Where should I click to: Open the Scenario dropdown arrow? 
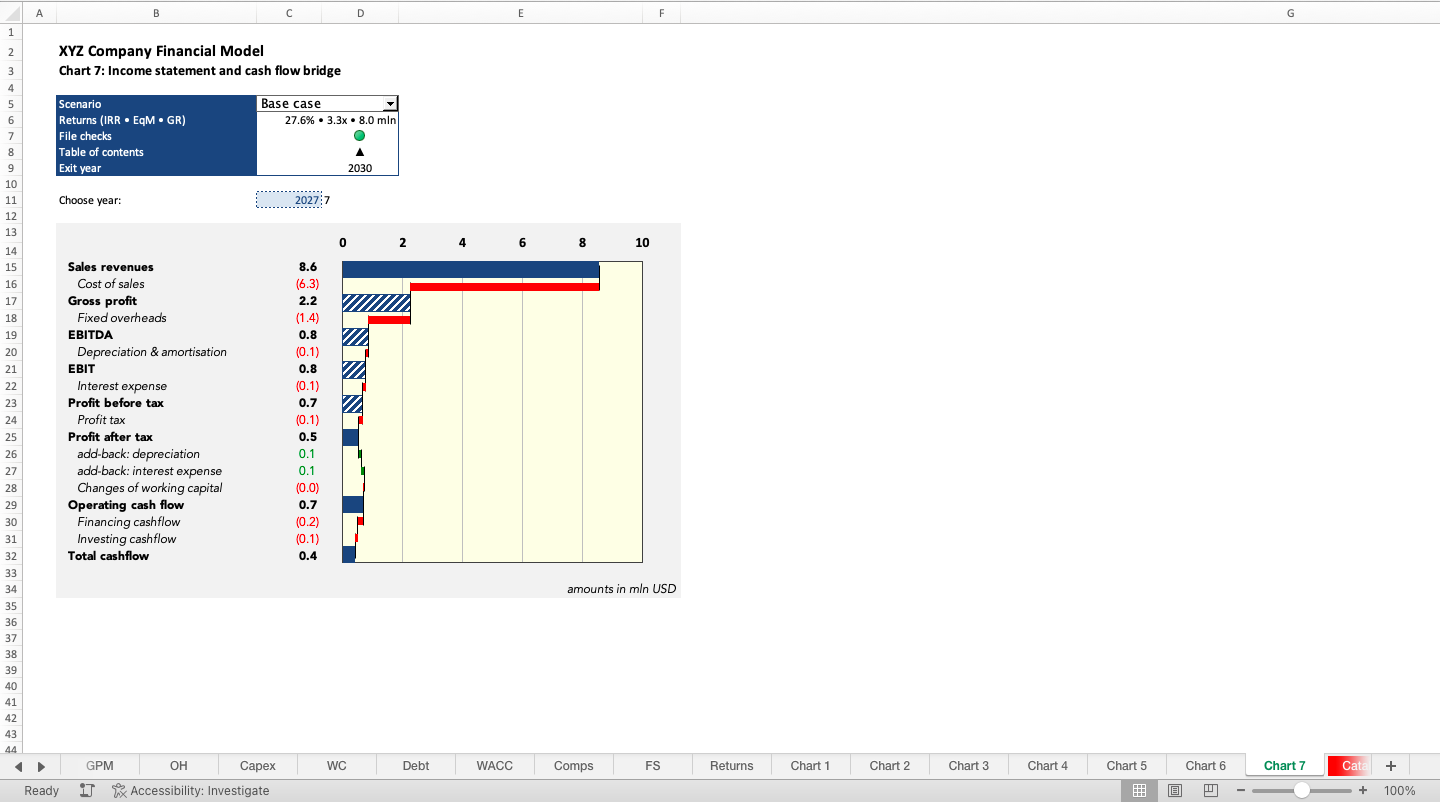(391, 104)
